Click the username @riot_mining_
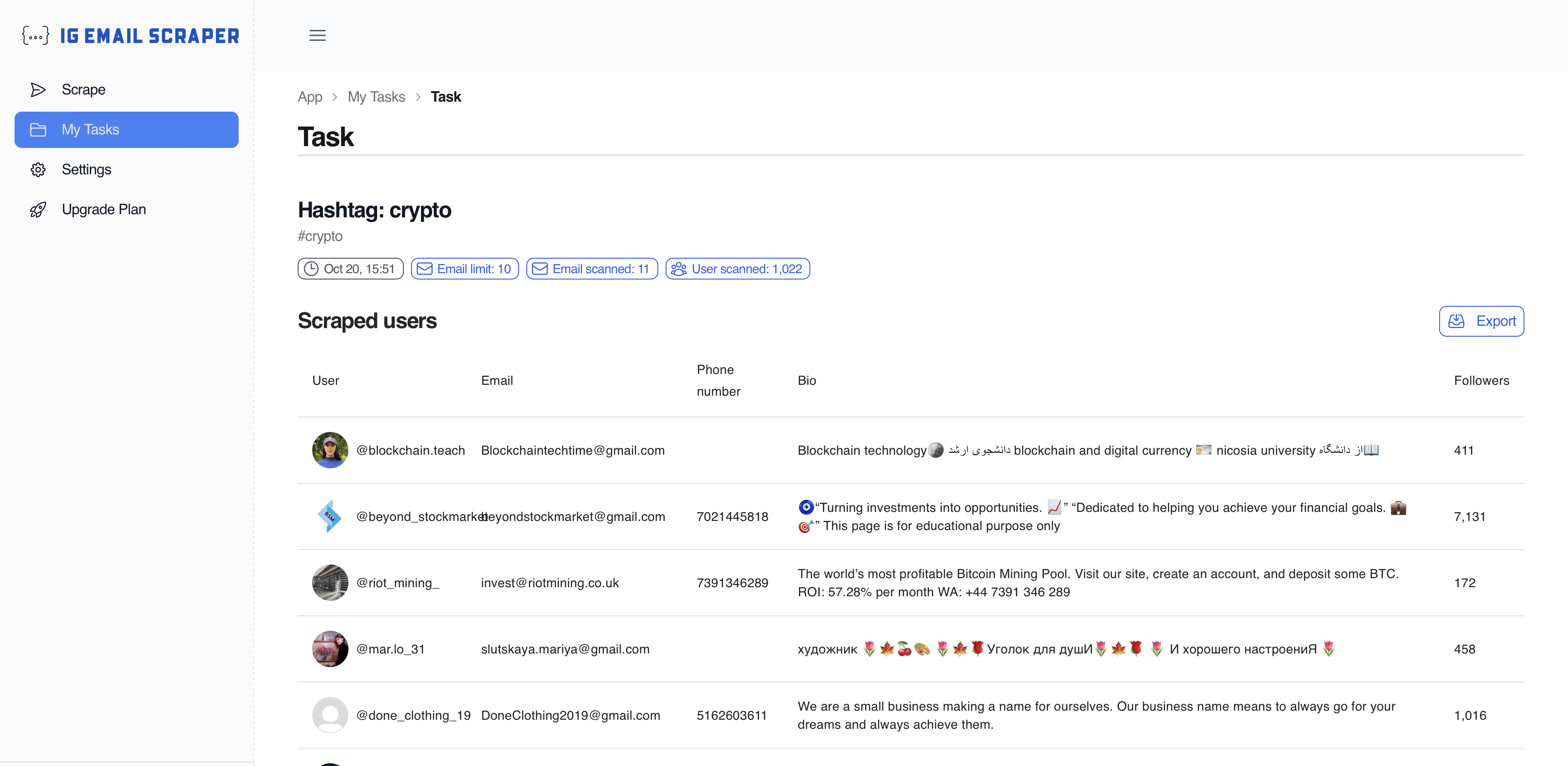 point(397,583)
